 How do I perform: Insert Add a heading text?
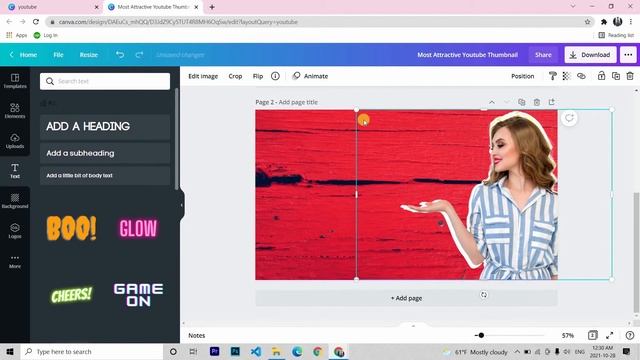pos(105,127)
